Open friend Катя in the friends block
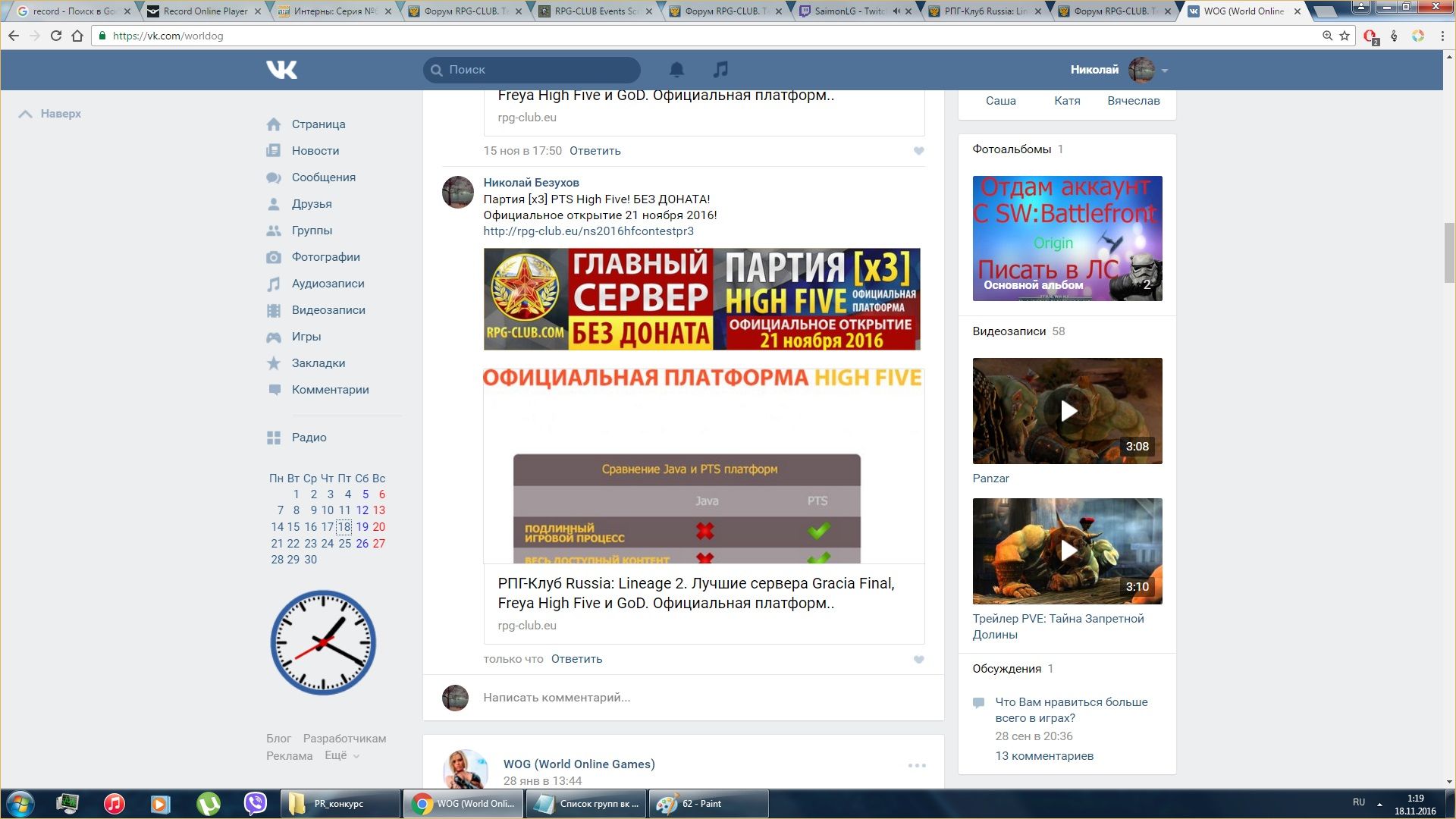The width and height of the screenshot is (1456, 819). pyautogui.click(x=1067, y=101)
